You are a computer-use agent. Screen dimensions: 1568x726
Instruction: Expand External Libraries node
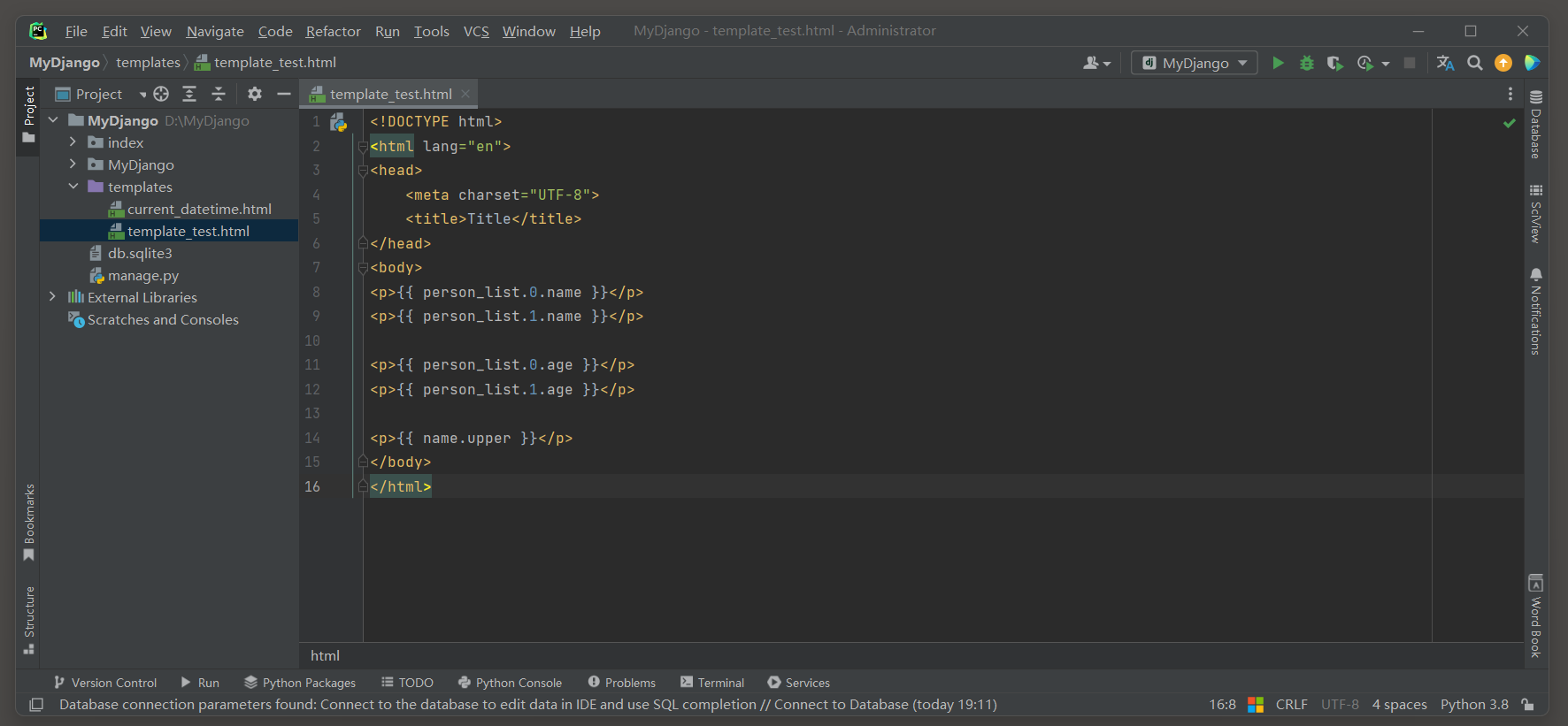coord(53,297)
